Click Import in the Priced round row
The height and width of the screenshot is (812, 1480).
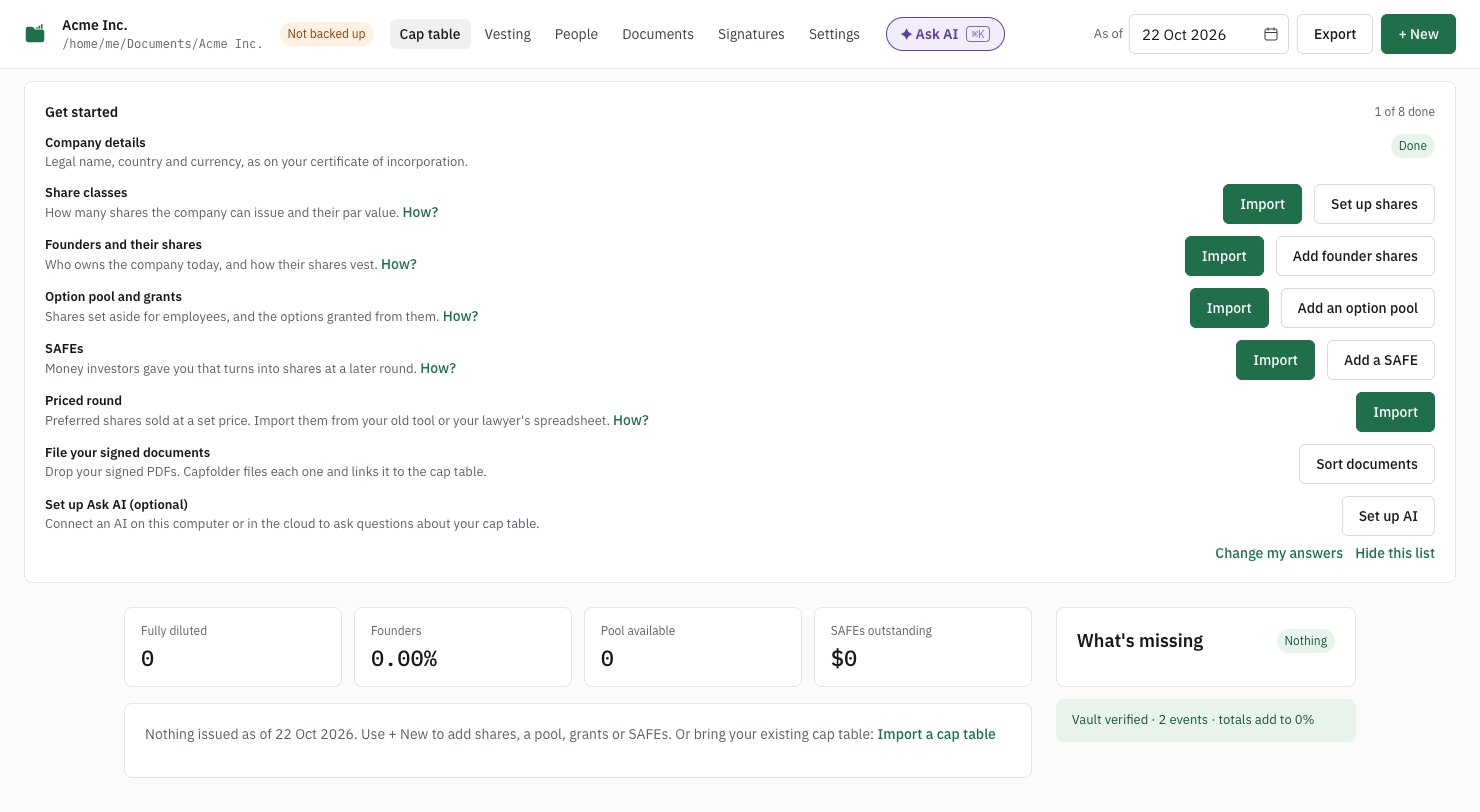[x=1395, y=412]
